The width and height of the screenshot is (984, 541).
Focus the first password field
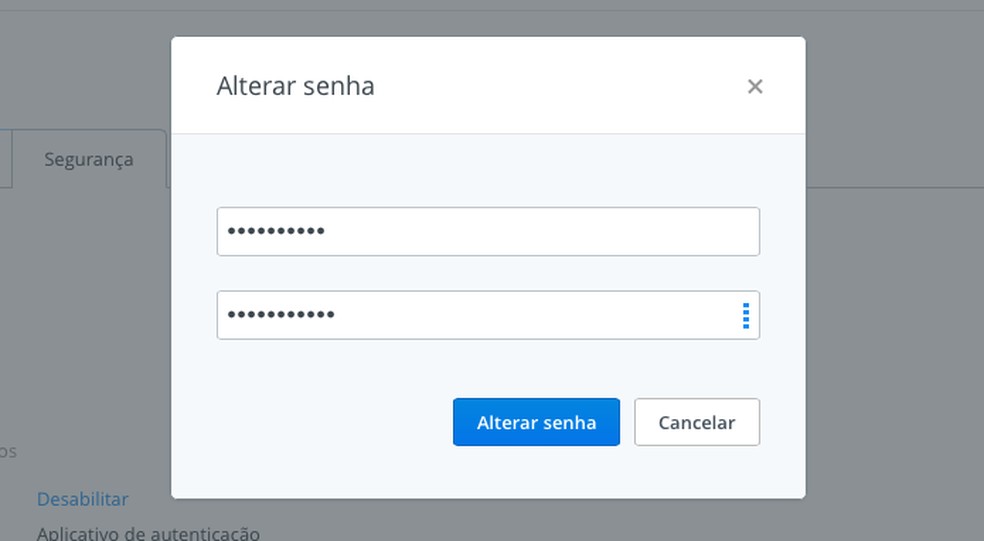[488, 232]
